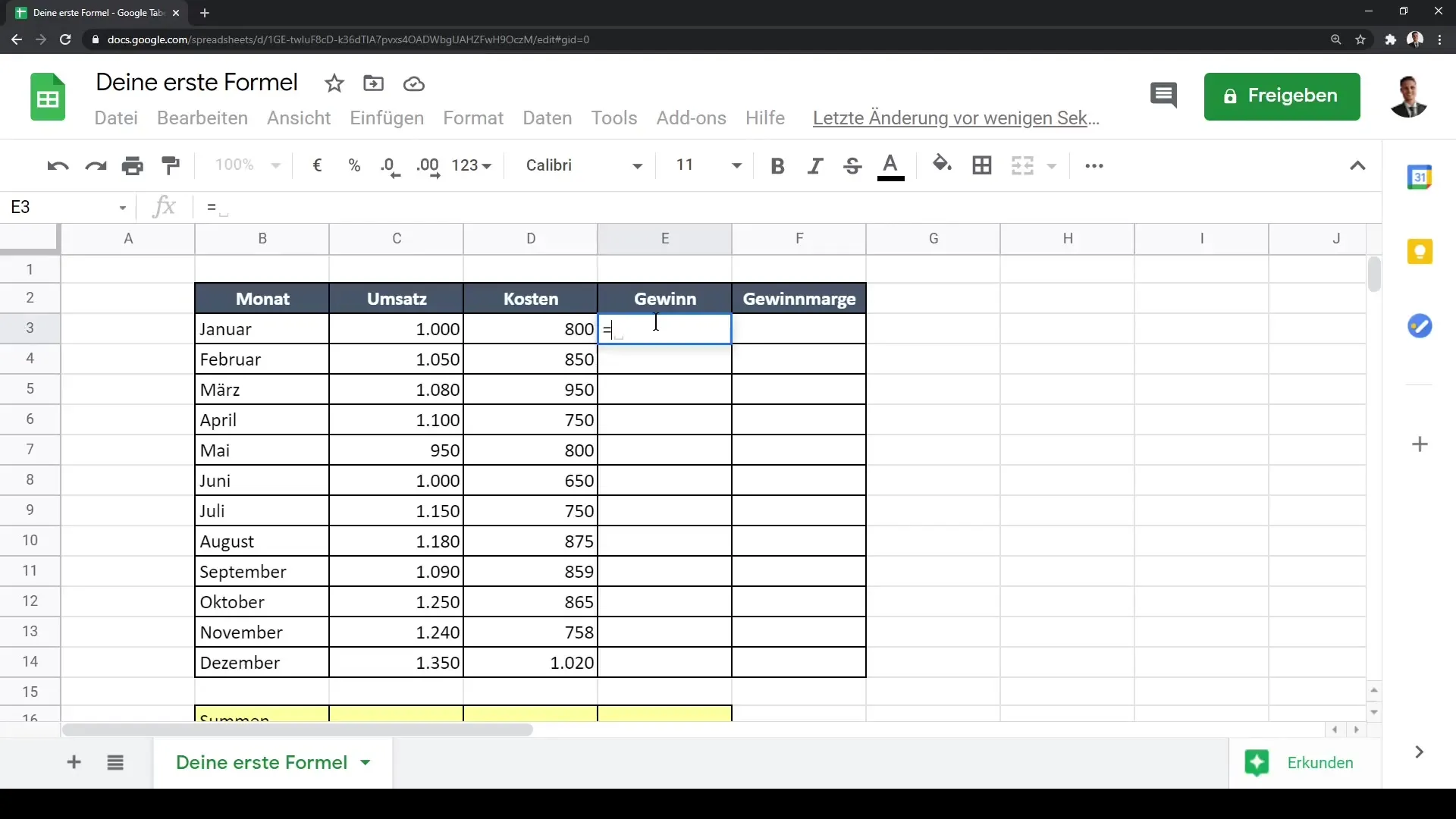Click the more options button
Screen dimensions: 1456x819
(1093, 165)
